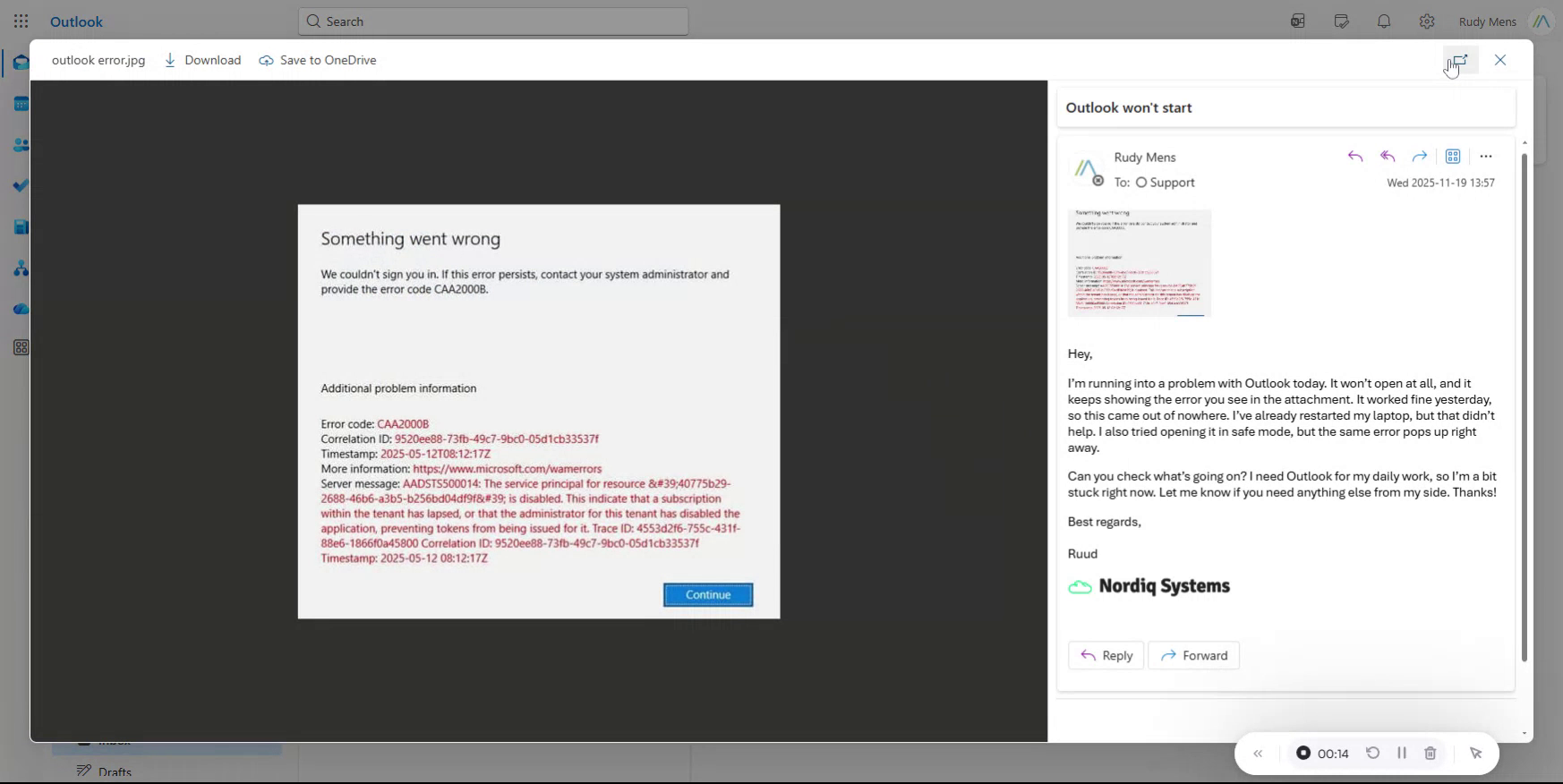This screenshot has height=784, width=1563.
Task: Open the organization chart icon in sidebar
Action: point(21,268)
